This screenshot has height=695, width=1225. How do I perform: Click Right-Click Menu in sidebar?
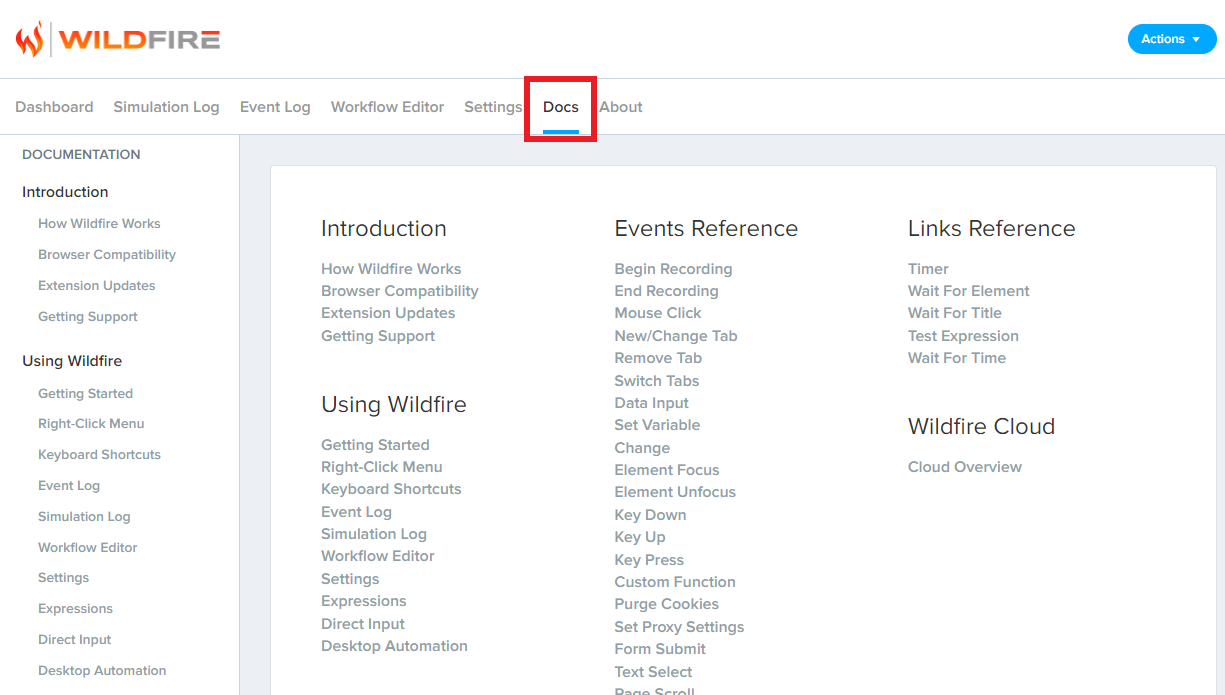pyautogui.click(x=91, y=424)
